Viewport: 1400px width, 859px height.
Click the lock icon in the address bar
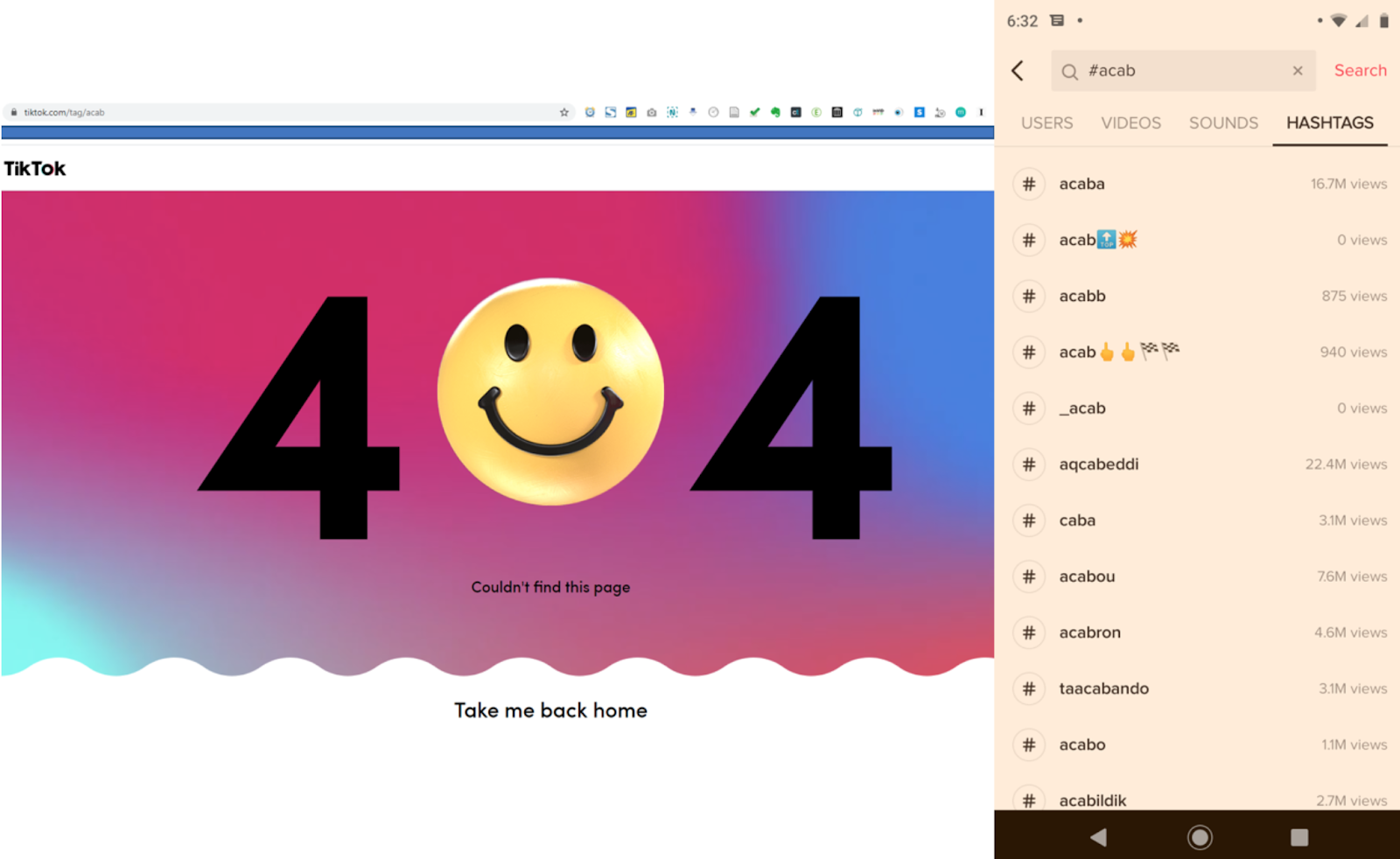pyautogui.click(x=14, y=112)
